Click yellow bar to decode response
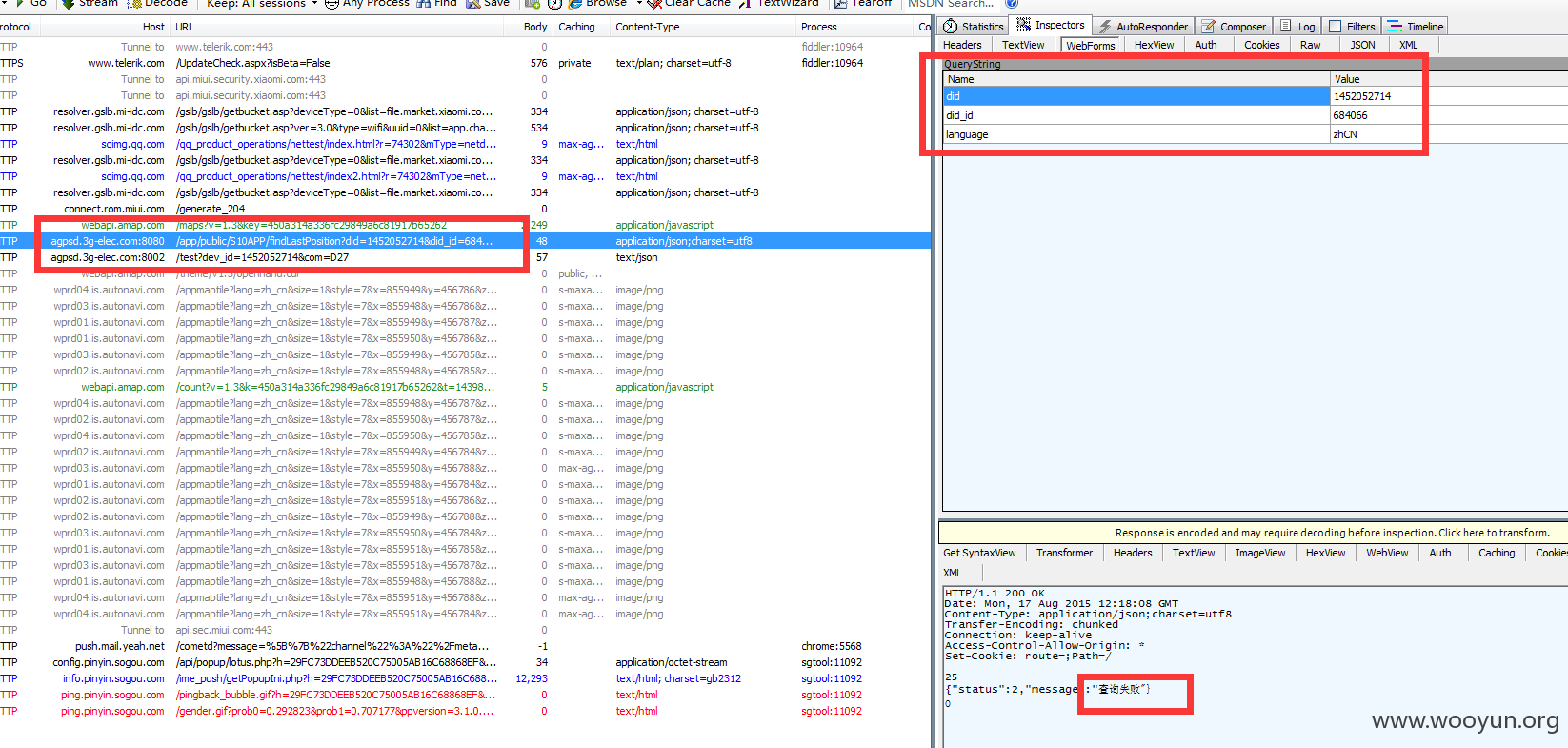 tap(1253, 533)
